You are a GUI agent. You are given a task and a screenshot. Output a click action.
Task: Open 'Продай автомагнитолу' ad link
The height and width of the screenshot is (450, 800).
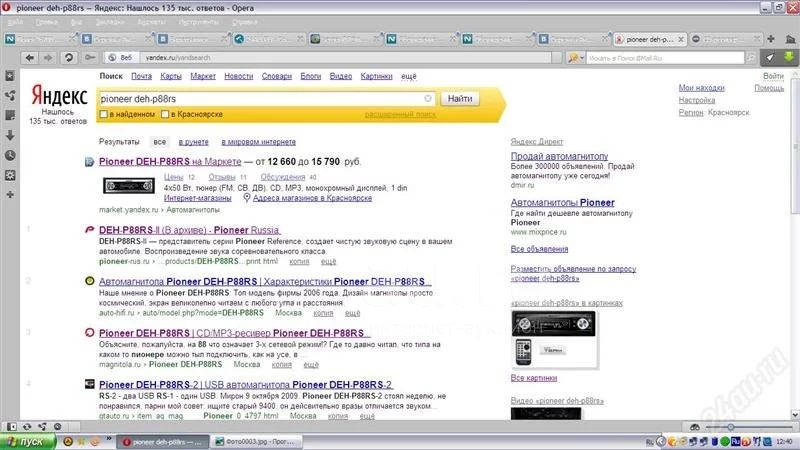(559, 156)
